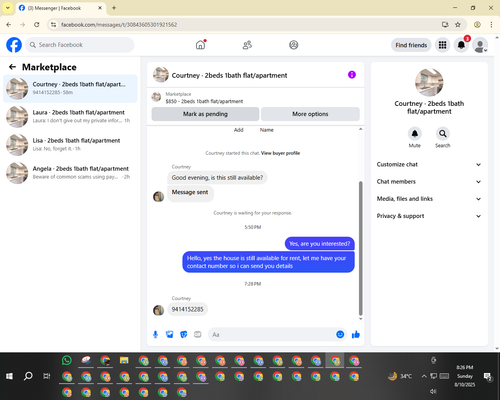Open Windows taskbar search

coord(28,376)
